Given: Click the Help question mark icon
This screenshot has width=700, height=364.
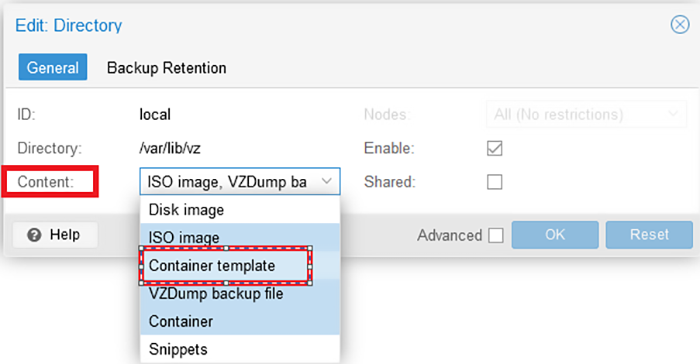Looking at the screenshot, I should (x=34, y=235).
